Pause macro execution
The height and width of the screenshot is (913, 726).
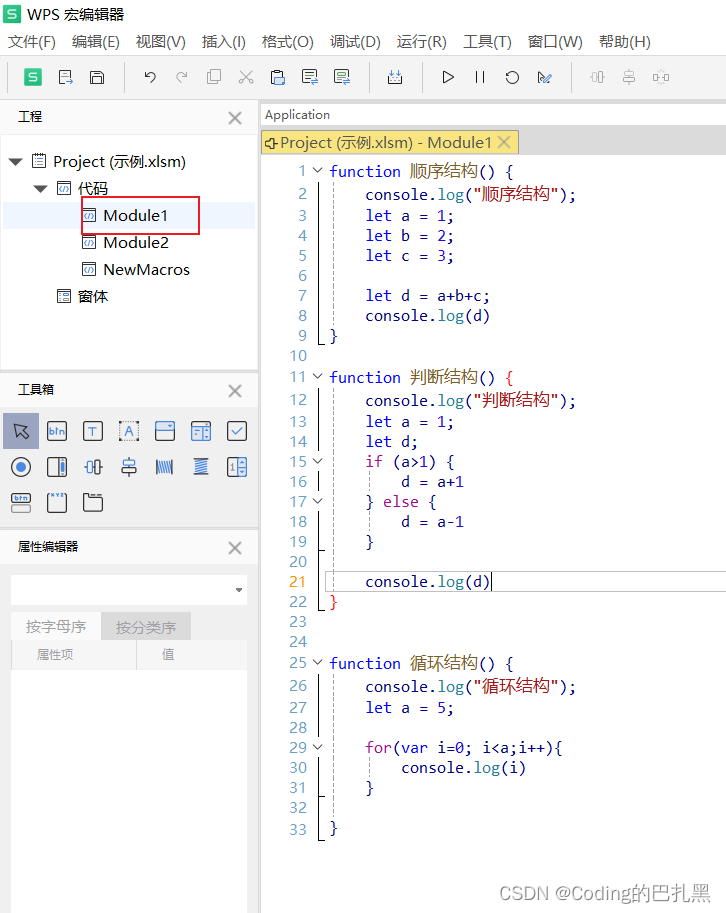(480, 77)
